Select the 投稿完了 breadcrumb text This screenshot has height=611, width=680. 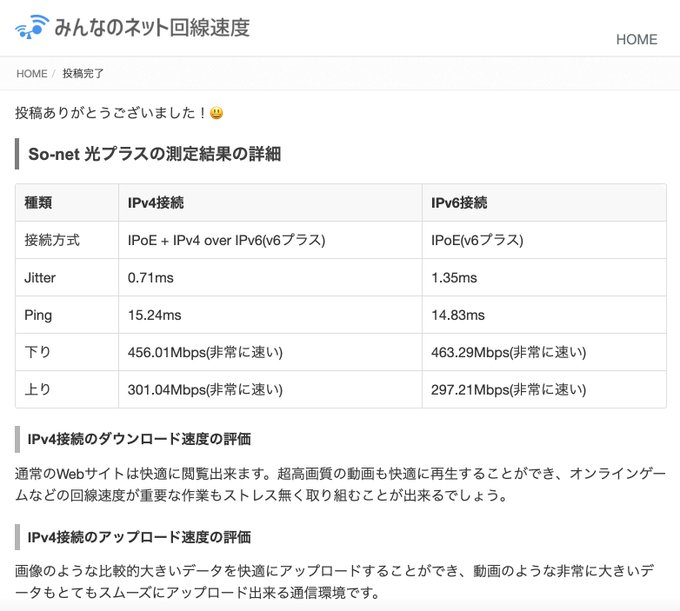click(x=83, y=74)
